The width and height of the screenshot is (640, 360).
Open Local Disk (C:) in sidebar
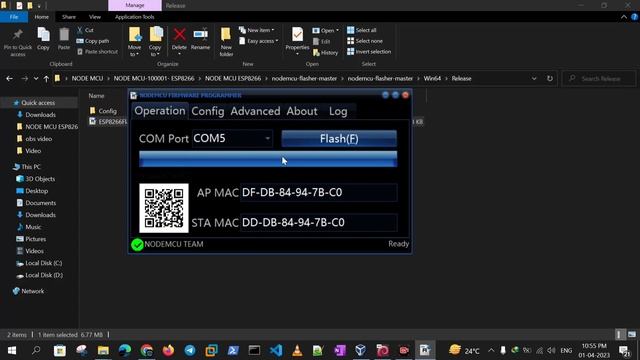pyautogui.click(x=43, y=263)
